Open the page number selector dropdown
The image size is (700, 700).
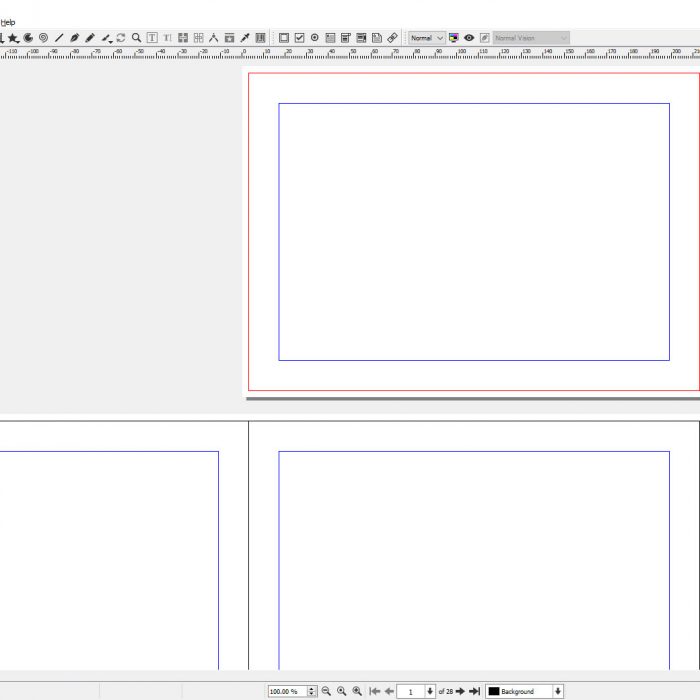click(430, 691)
